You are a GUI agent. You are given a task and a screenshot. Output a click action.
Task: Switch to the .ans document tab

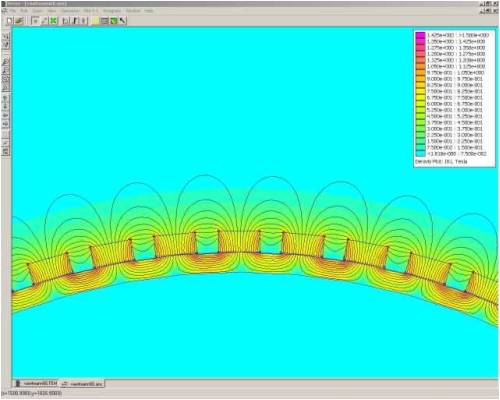(82, 384)
